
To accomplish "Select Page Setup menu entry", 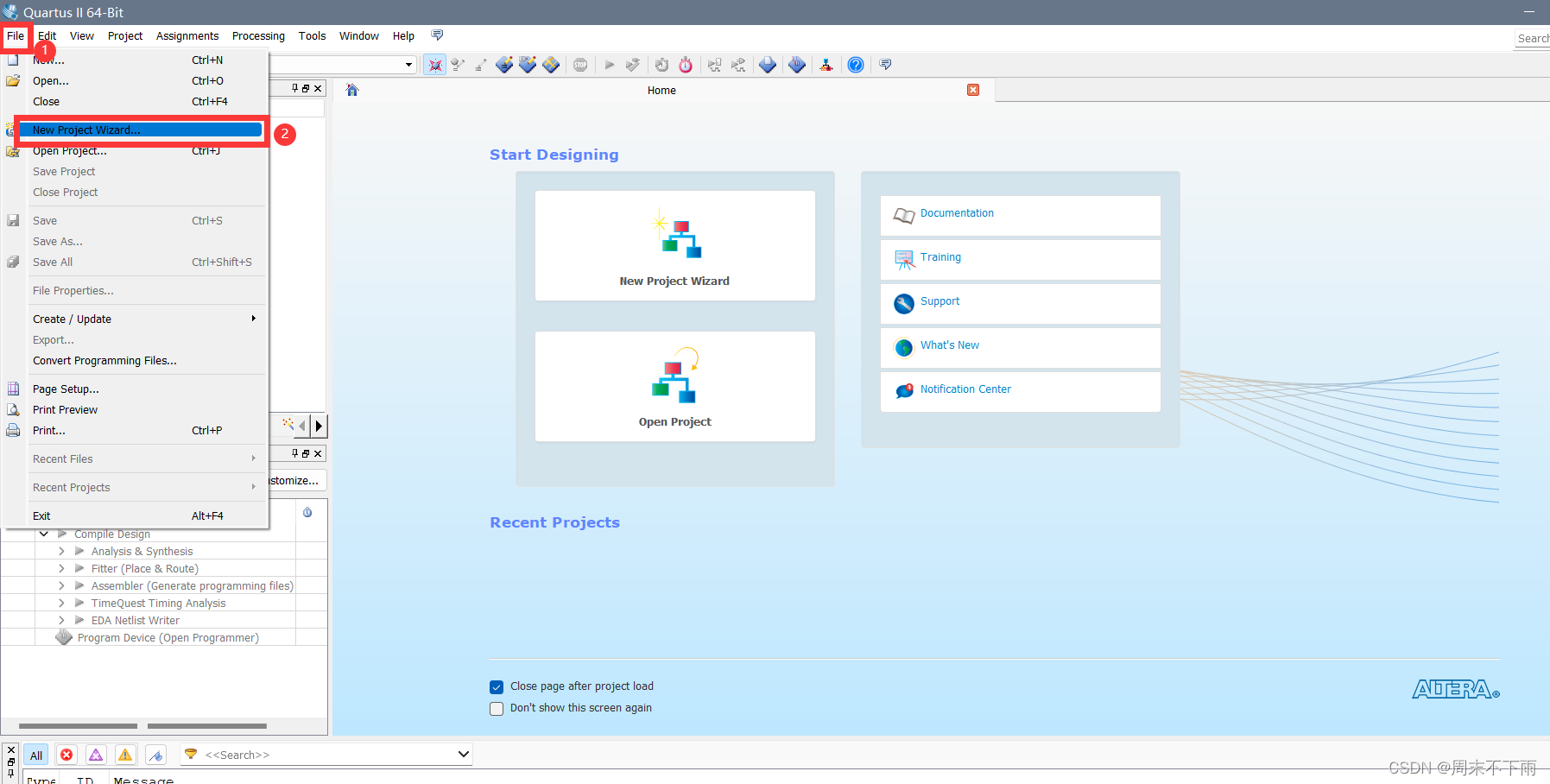I will point(147,389).
